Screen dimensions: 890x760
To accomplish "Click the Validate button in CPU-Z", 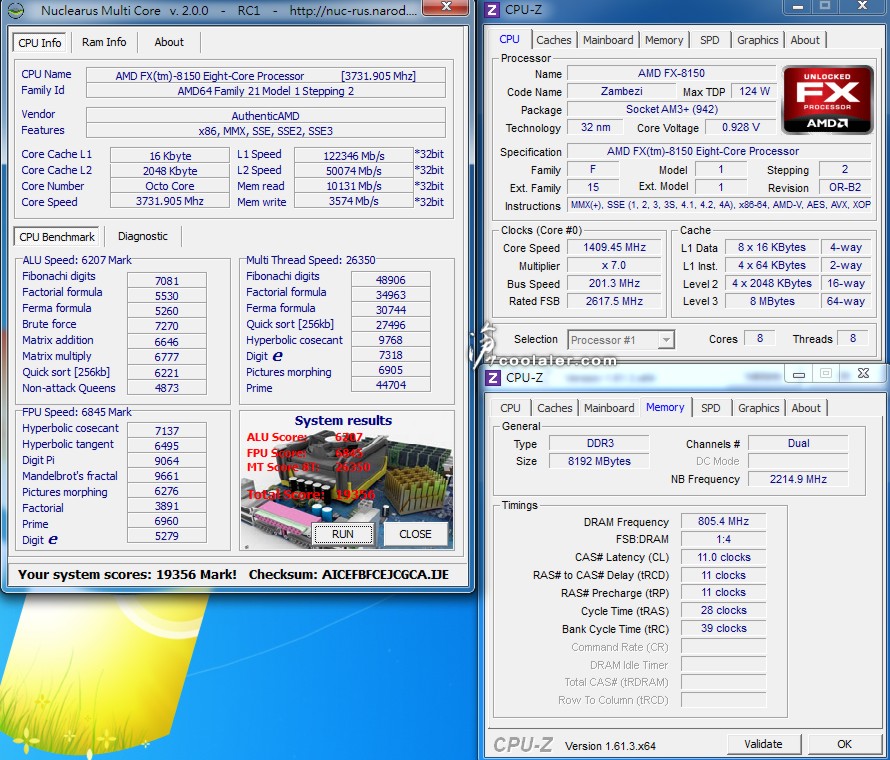I will tap(763, 744).
